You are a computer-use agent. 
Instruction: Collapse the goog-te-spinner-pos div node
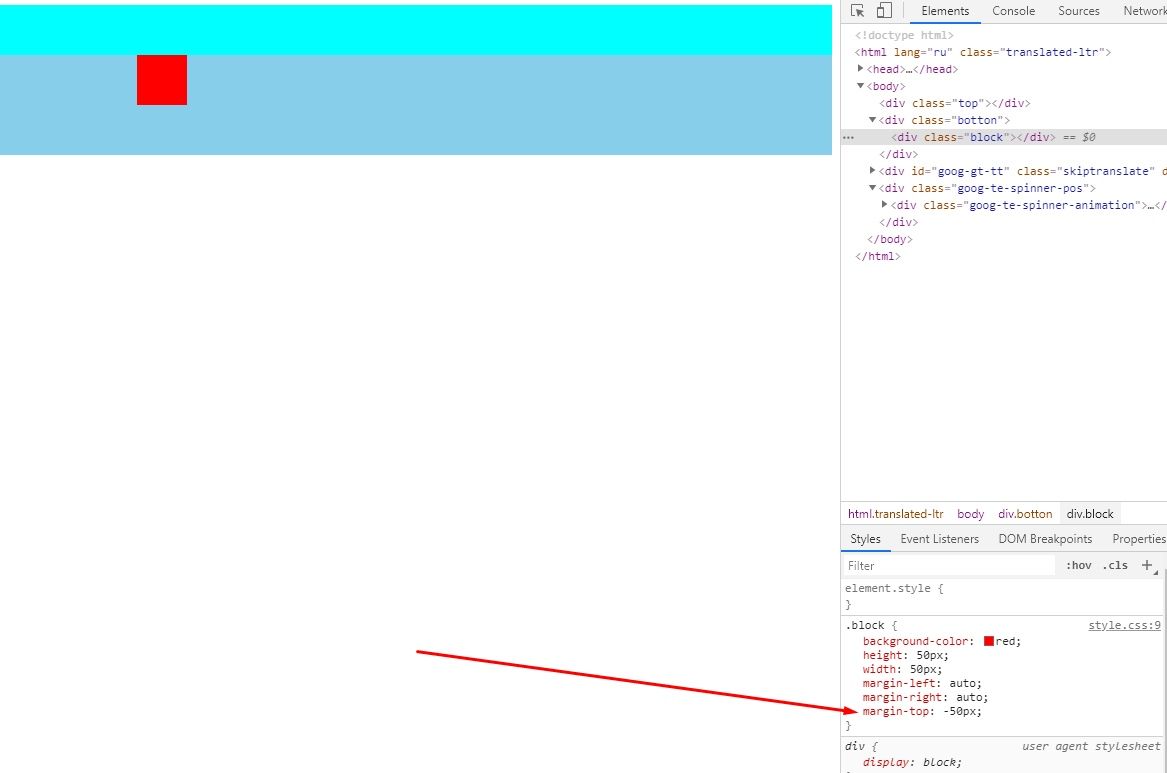pos(872,187)
